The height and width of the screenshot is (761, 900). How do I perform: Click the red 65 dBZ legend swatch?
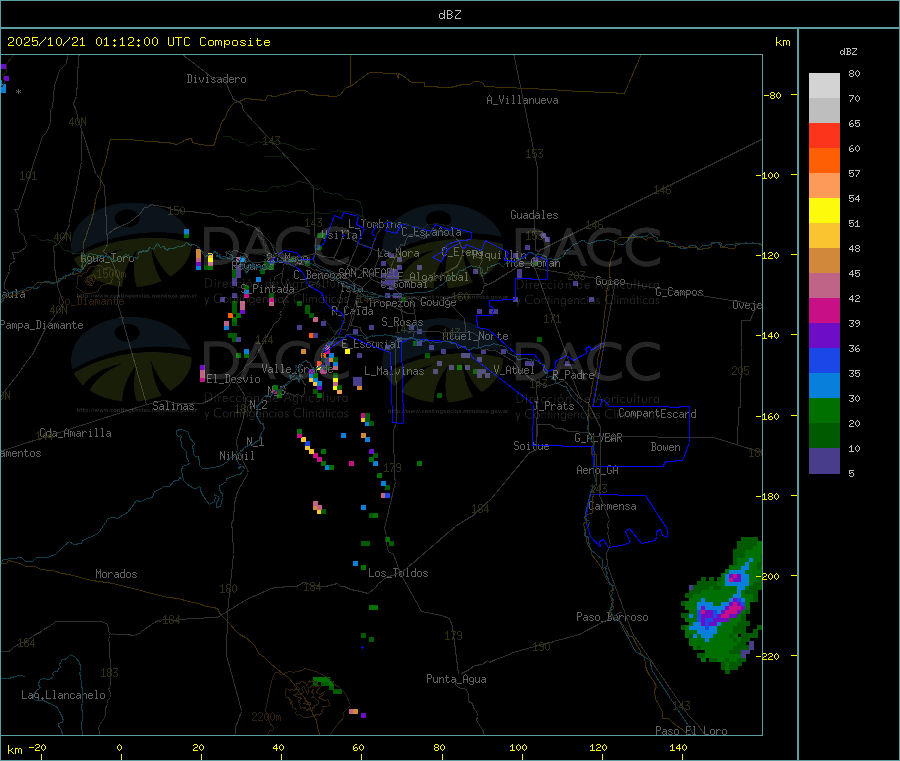click(x=824, y=136)
